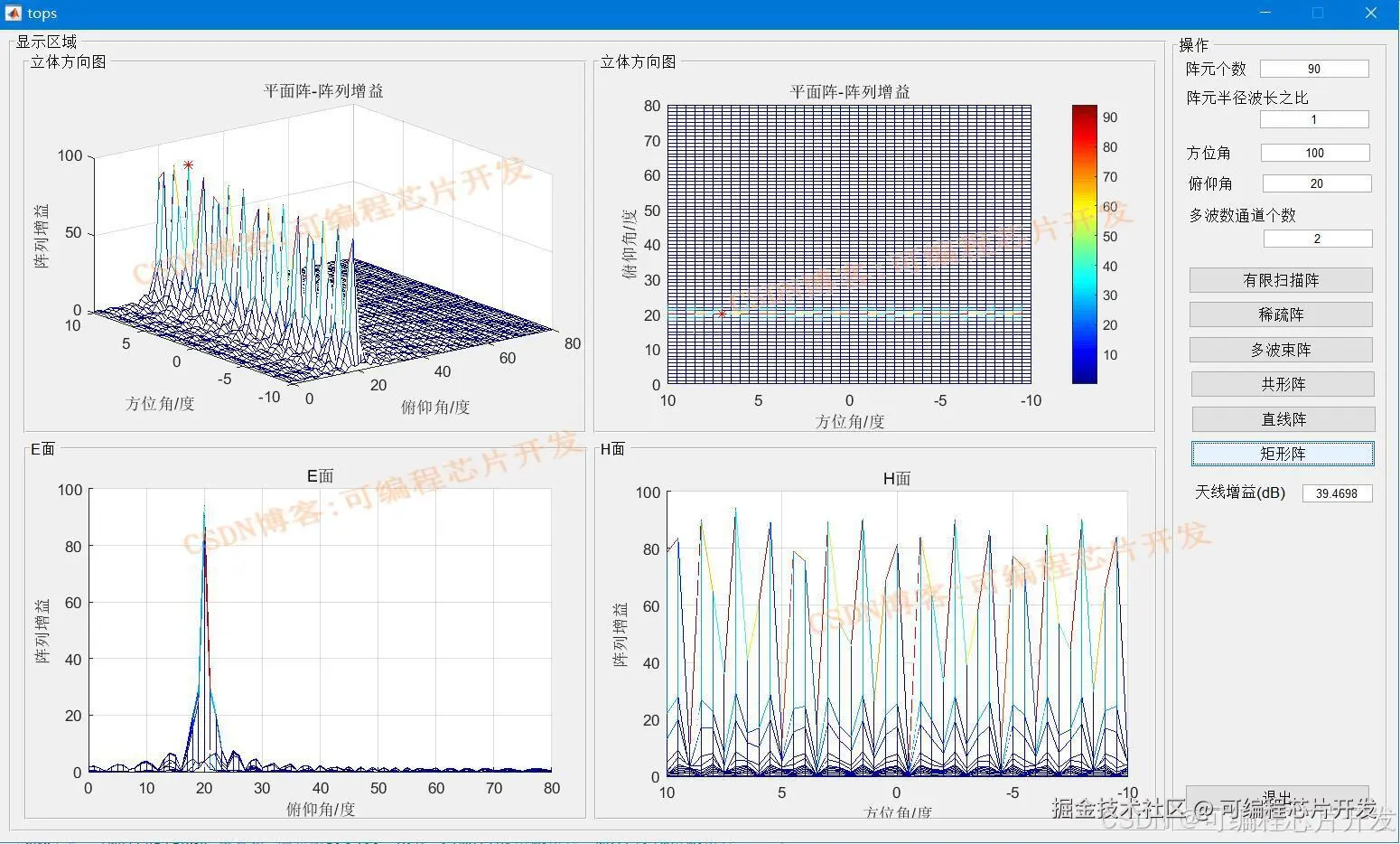Click the red star marker on 3D plot
Viewport: 1400px width, 844px height.
[188, 164]
